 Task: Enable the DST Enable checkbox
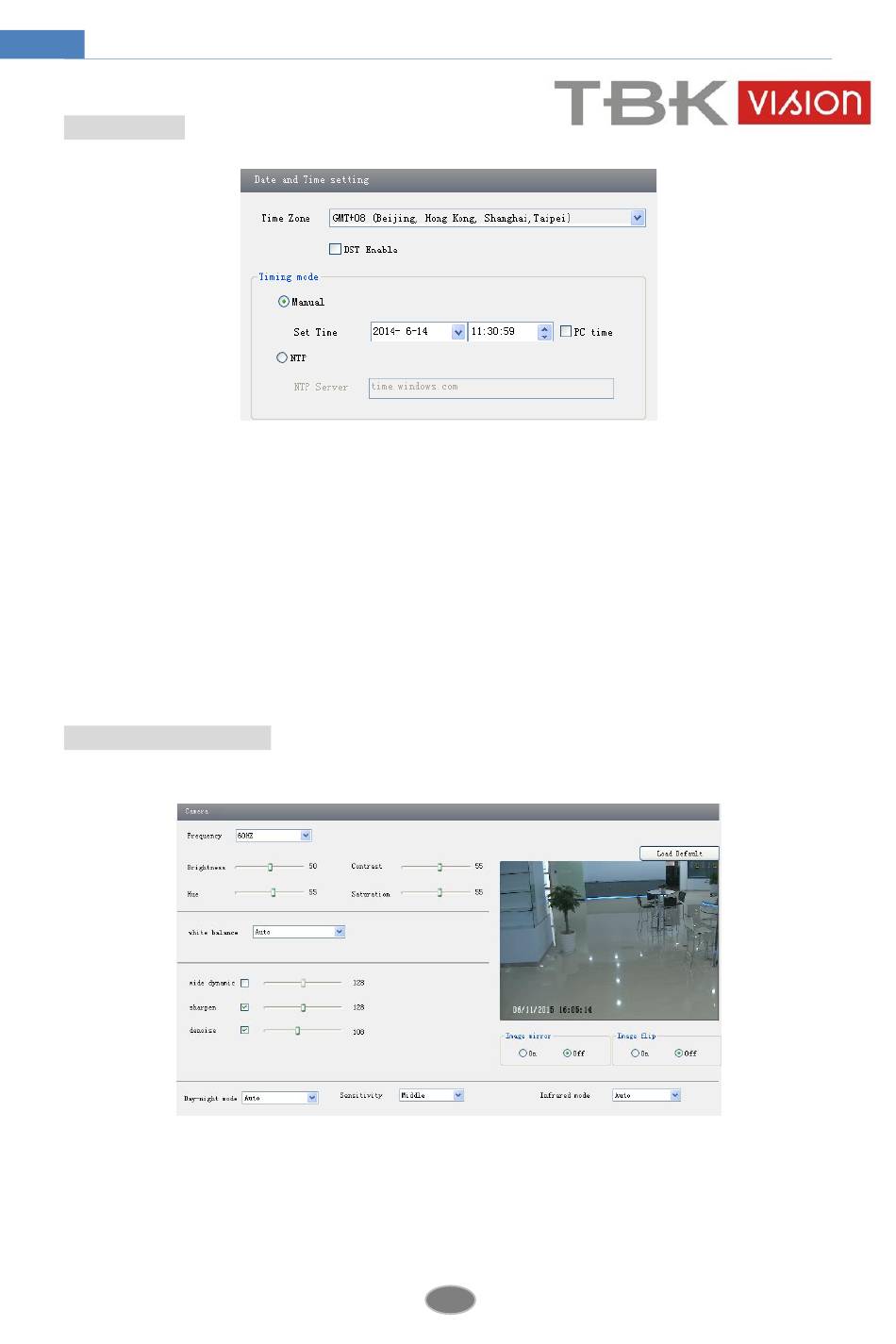[335, 249]
